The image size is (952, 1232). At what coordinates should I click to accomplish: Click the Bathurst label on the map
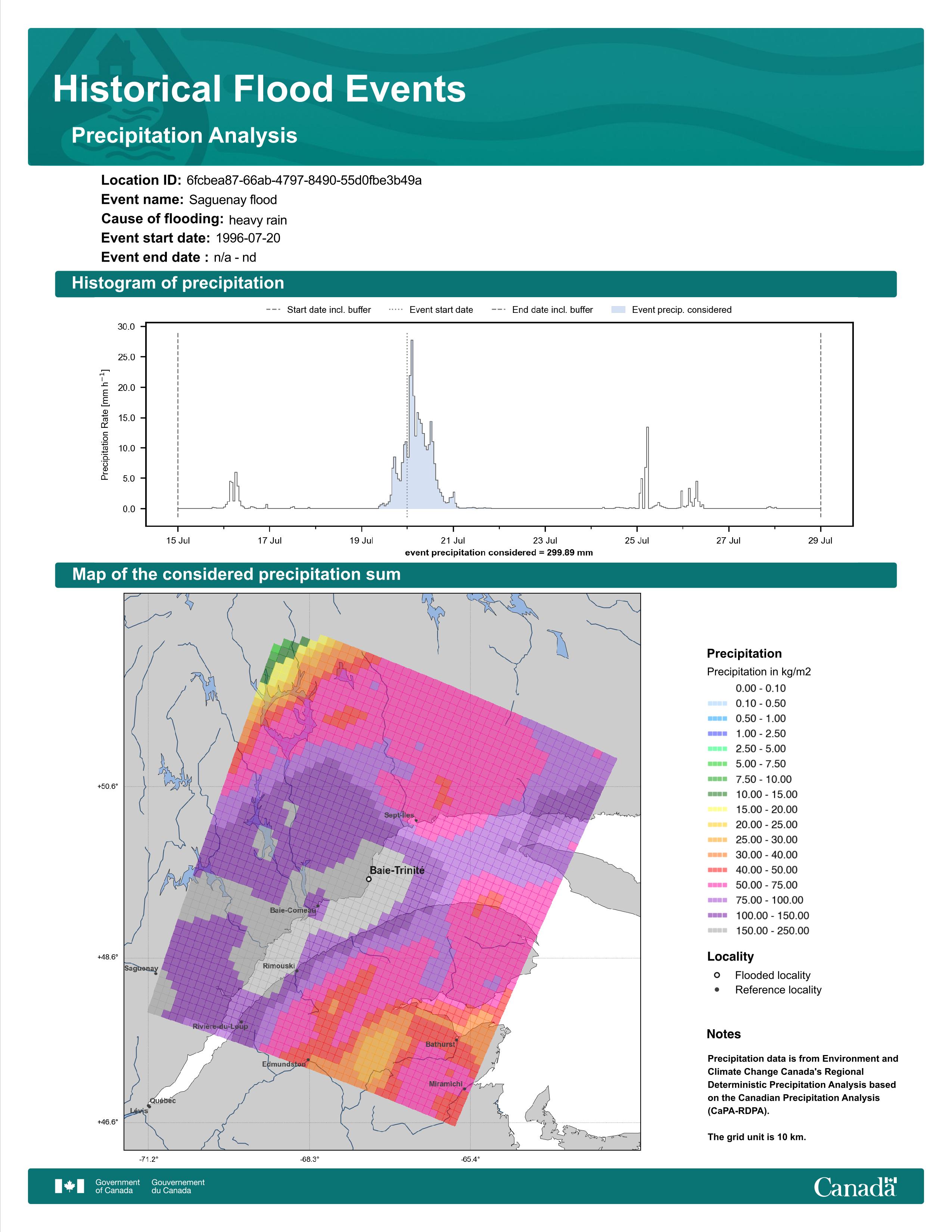coord(440,1044)
